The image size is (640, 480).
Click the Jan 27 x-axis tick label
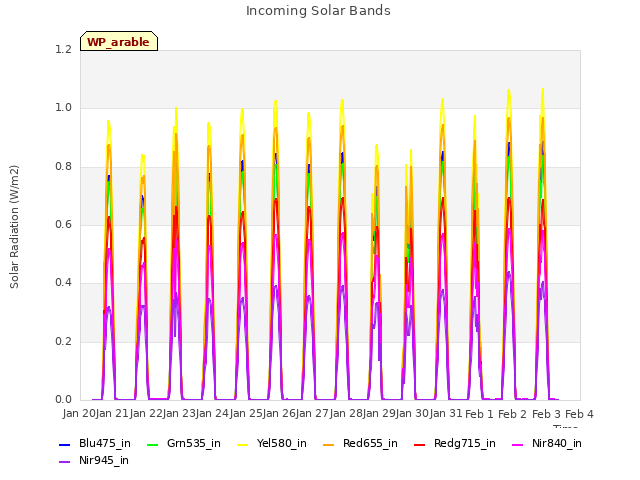tap(313, 414)
